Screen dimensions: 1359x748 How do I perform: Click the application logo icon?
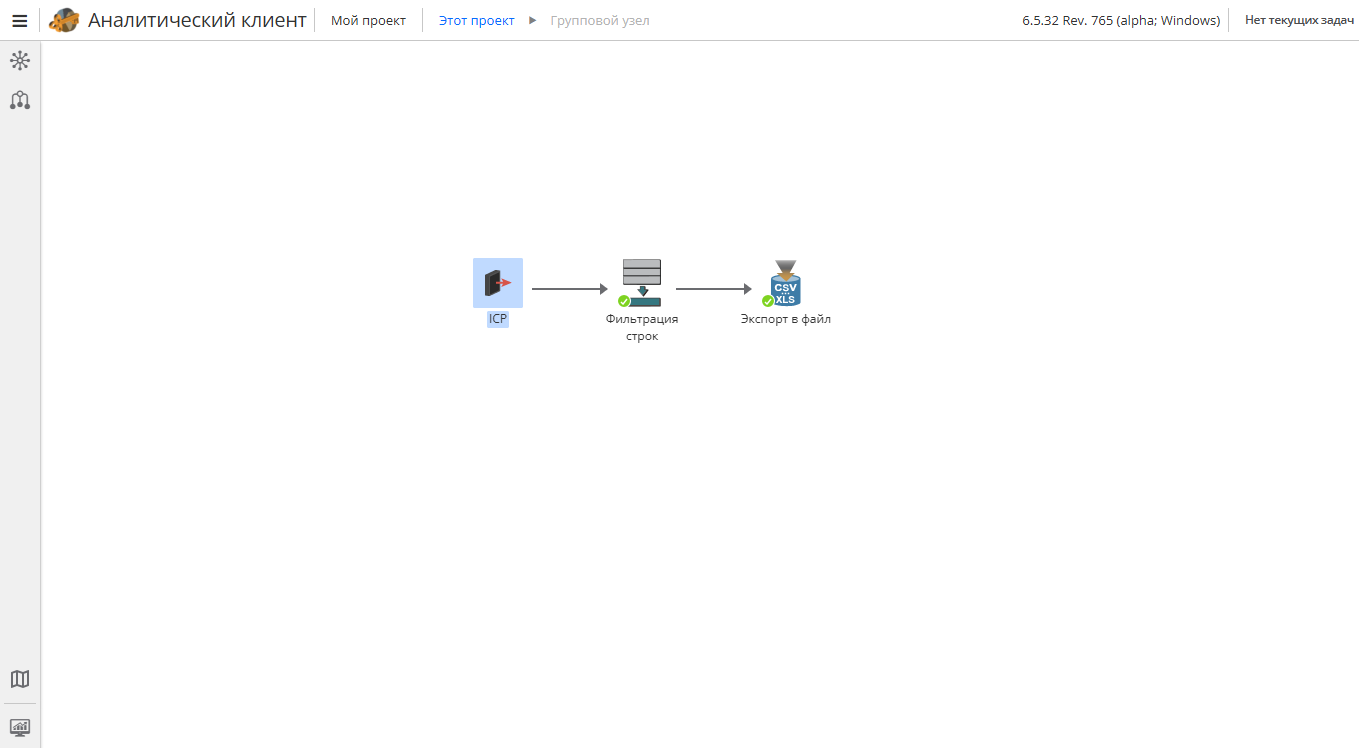pyautogui.click(x=64, y=20)
